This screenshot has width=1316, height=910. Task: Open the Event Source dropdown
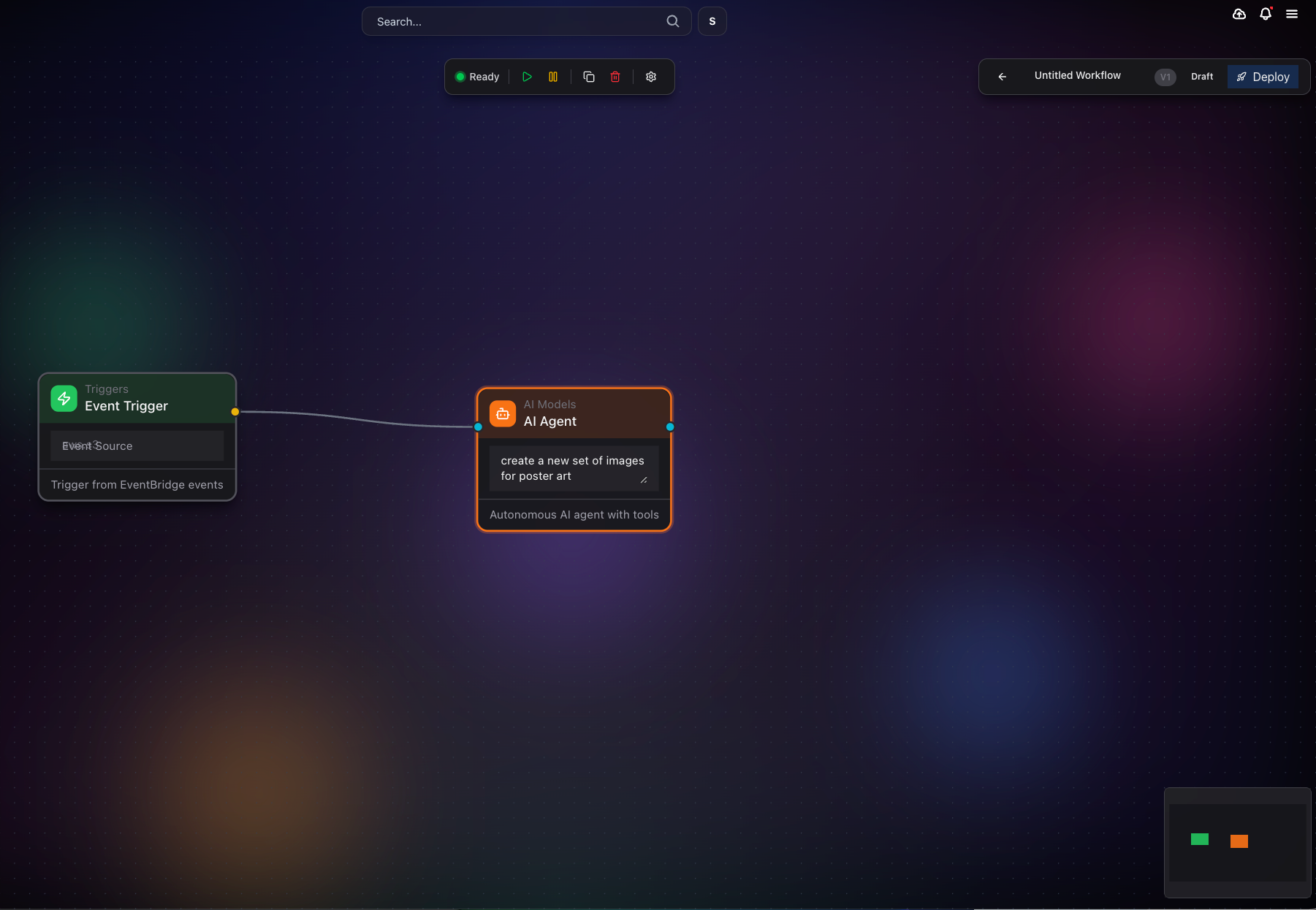tap(137, 446)
